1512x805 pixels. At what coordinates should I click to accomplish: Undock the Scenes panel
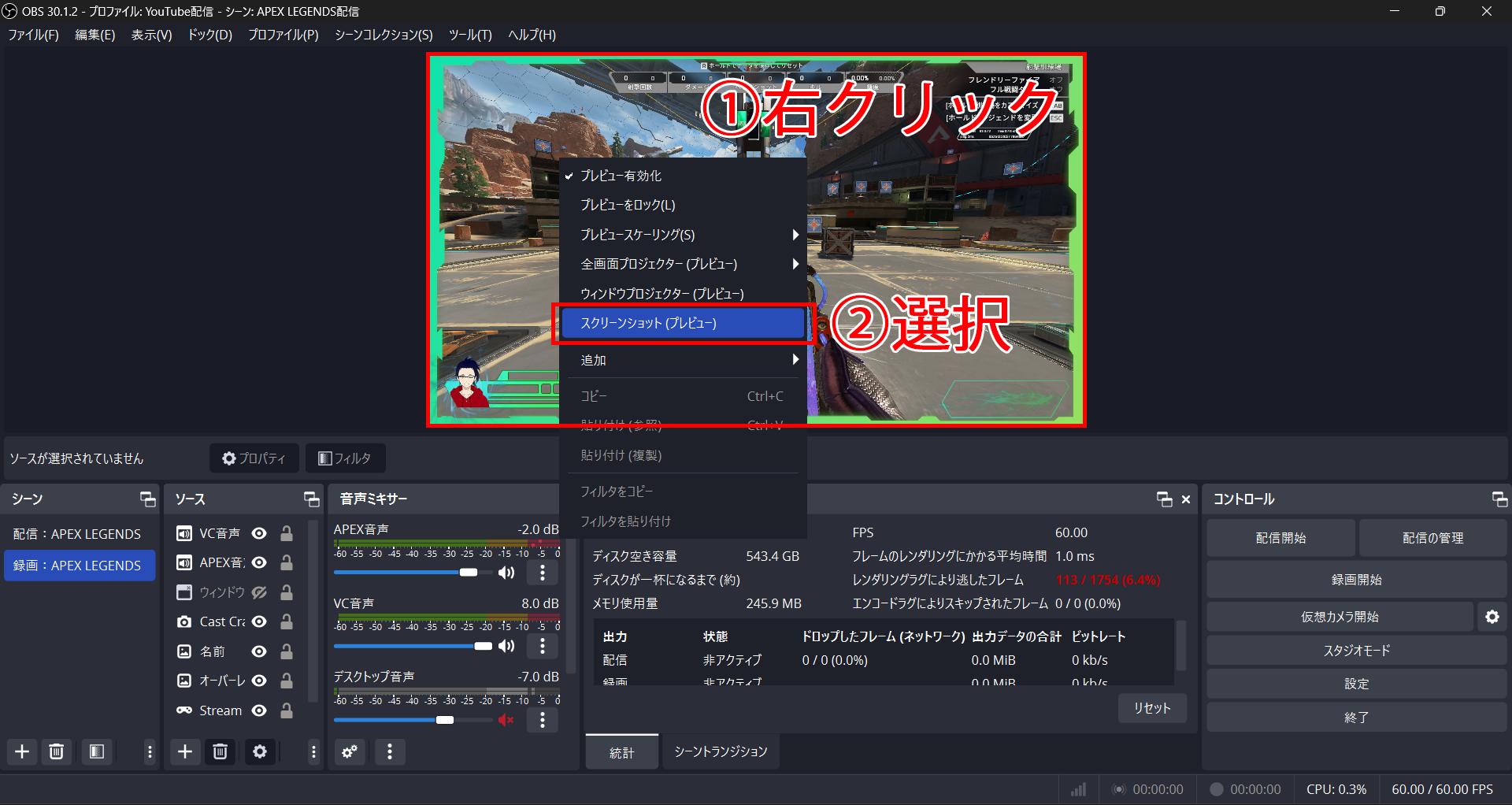click(148, 499)
